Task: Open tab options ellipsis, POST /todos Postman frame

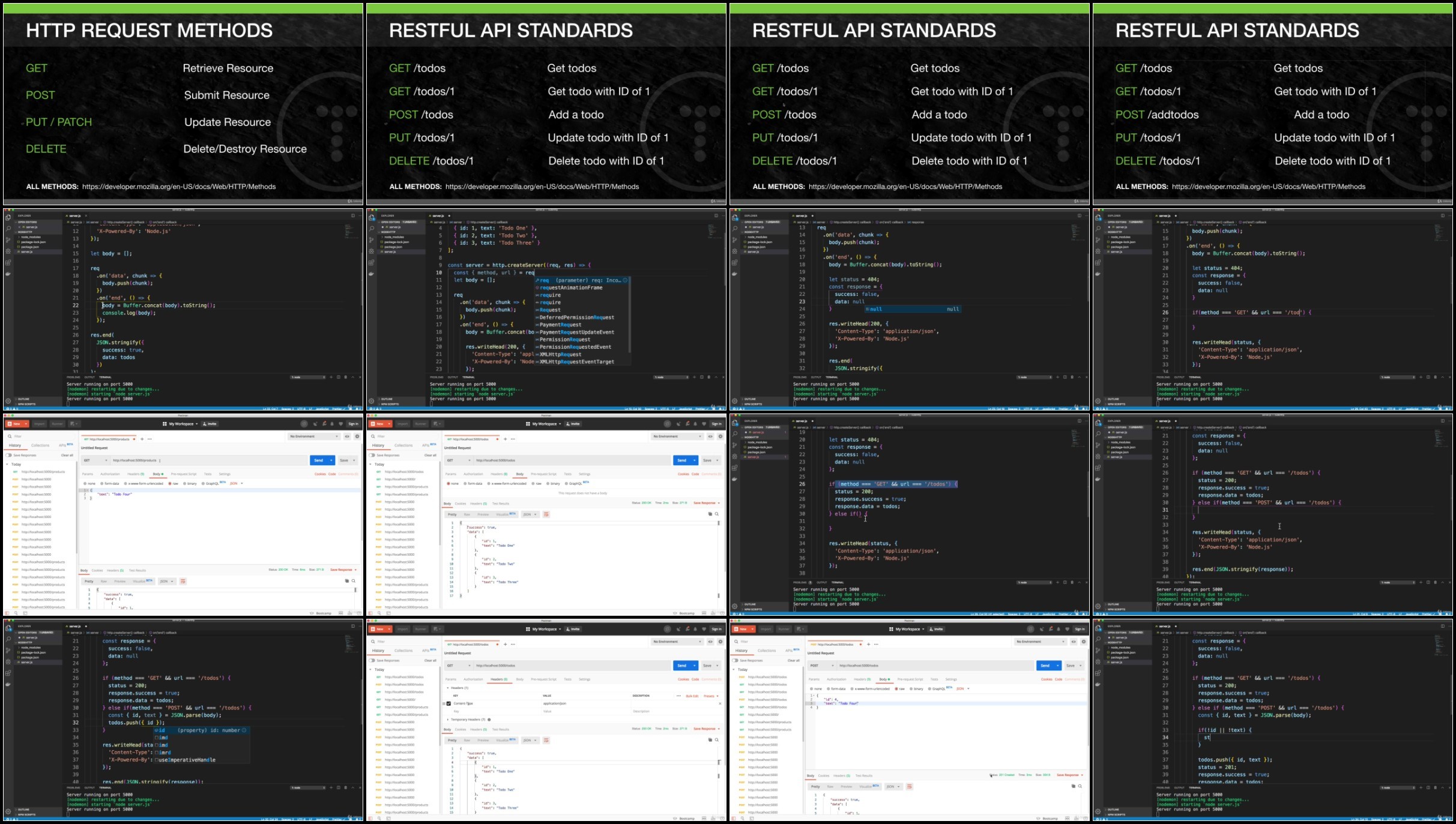Action: (876, 645)
